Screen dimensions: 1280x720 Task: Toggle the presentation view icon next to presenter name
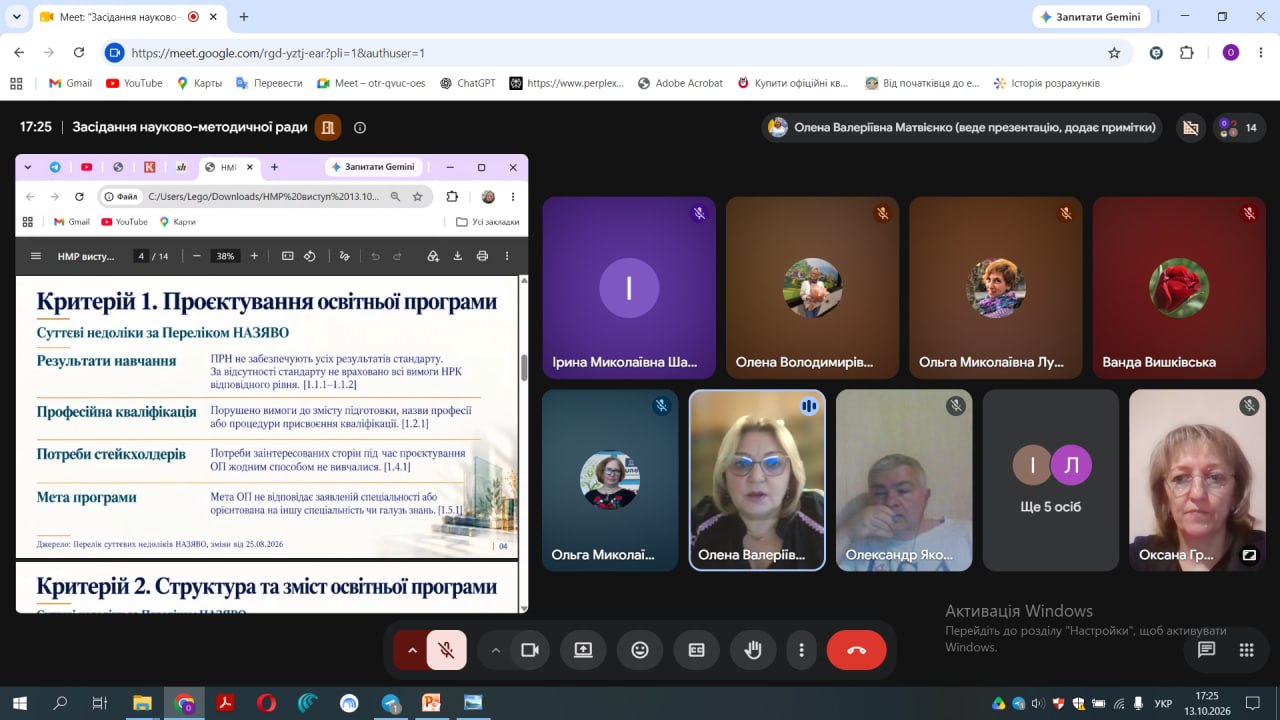(x=1190, y=127)
